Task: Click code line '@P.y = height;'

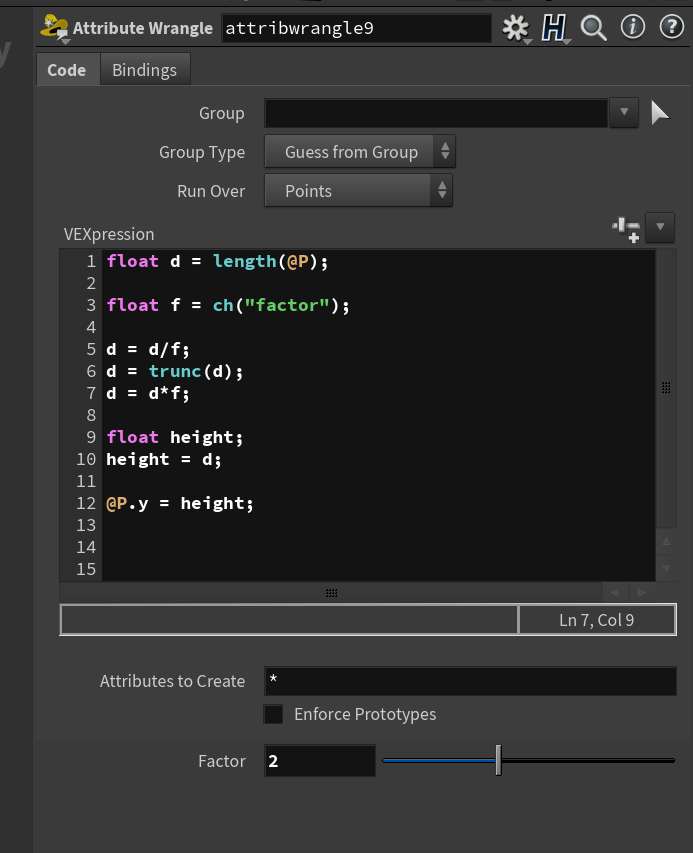Action: [180, 504]
